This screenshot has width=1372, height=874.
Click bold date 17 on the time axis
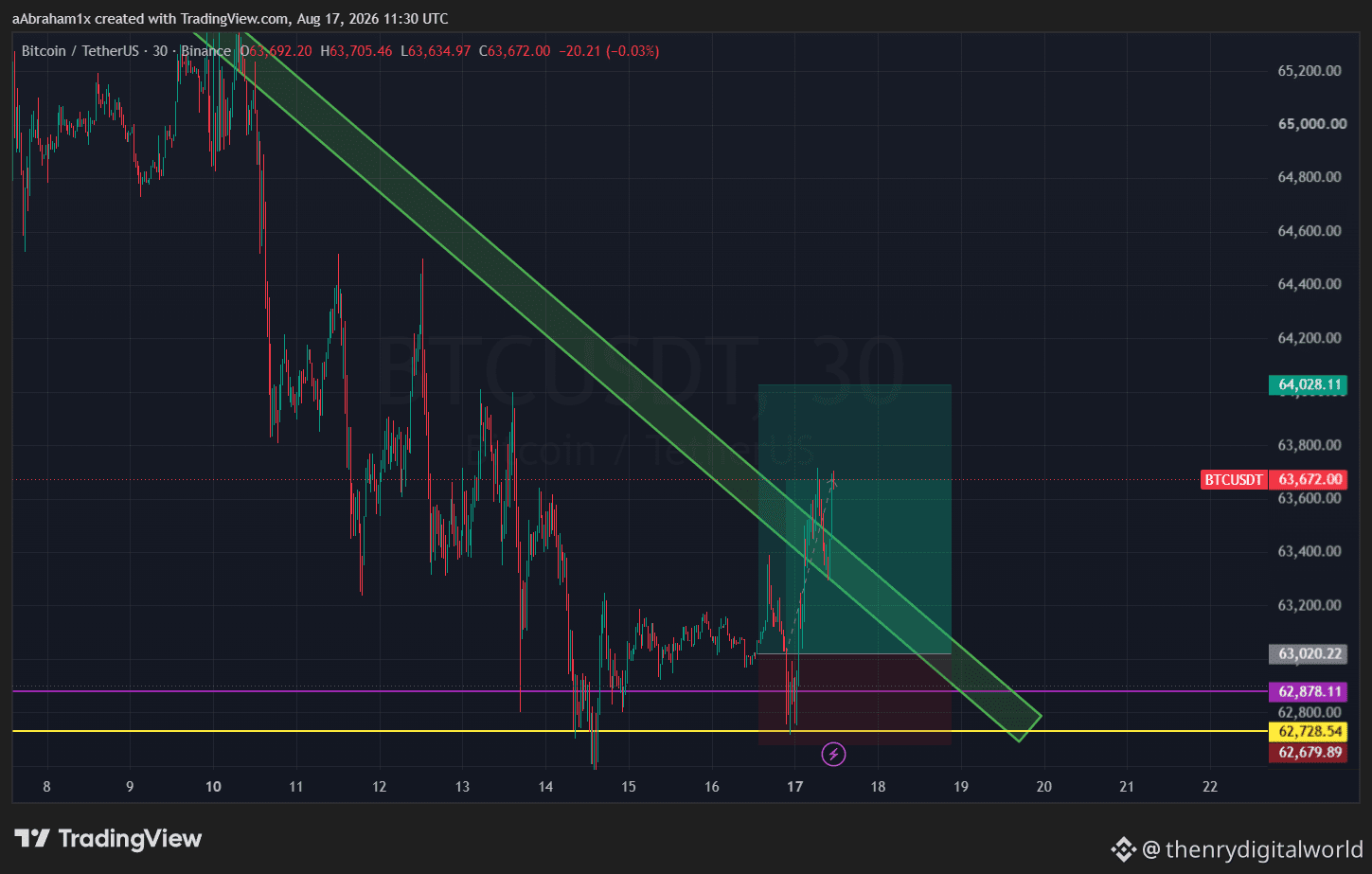coord(795,787)
